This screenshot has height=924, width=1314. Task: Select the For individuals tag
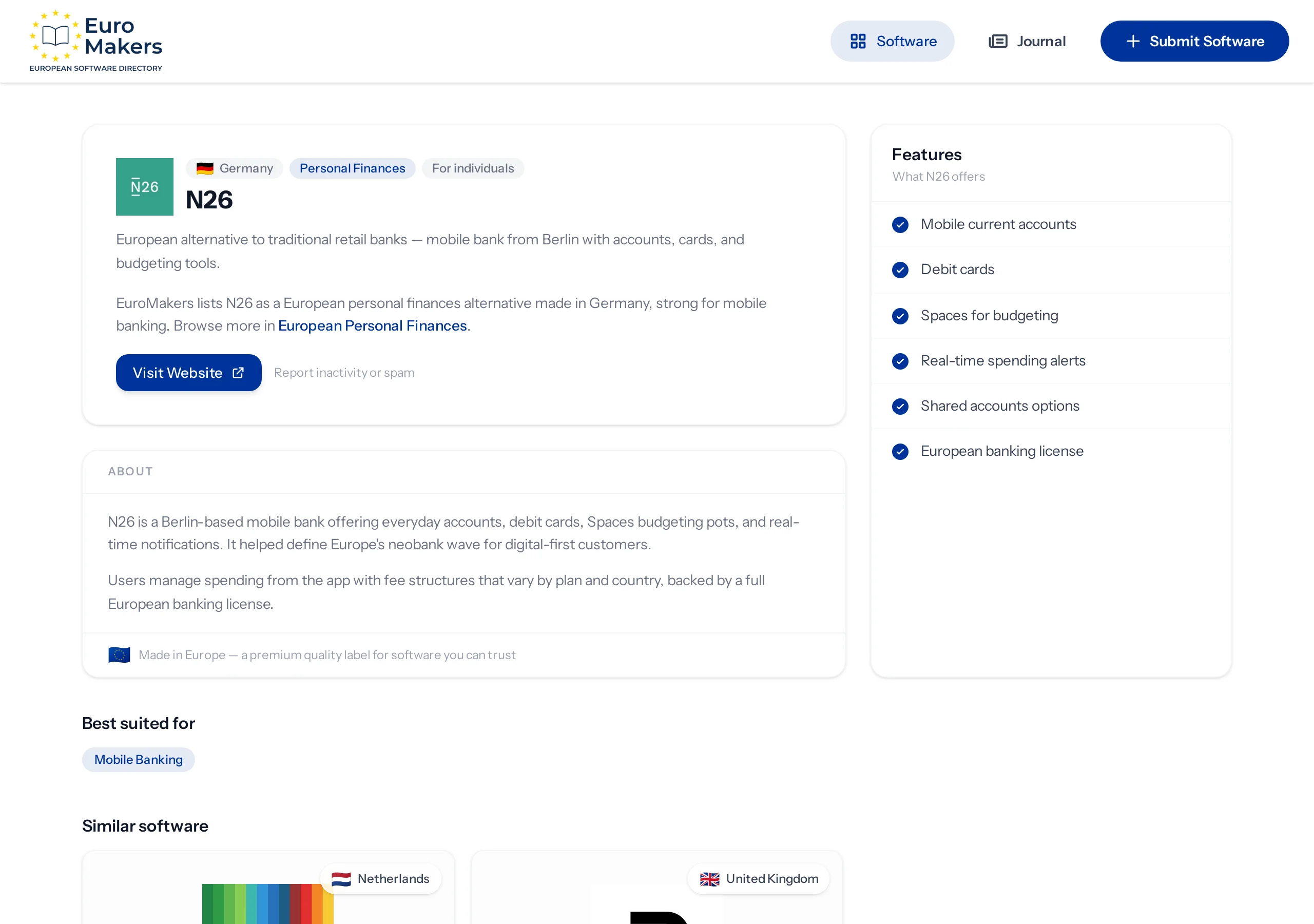(473, 168)
